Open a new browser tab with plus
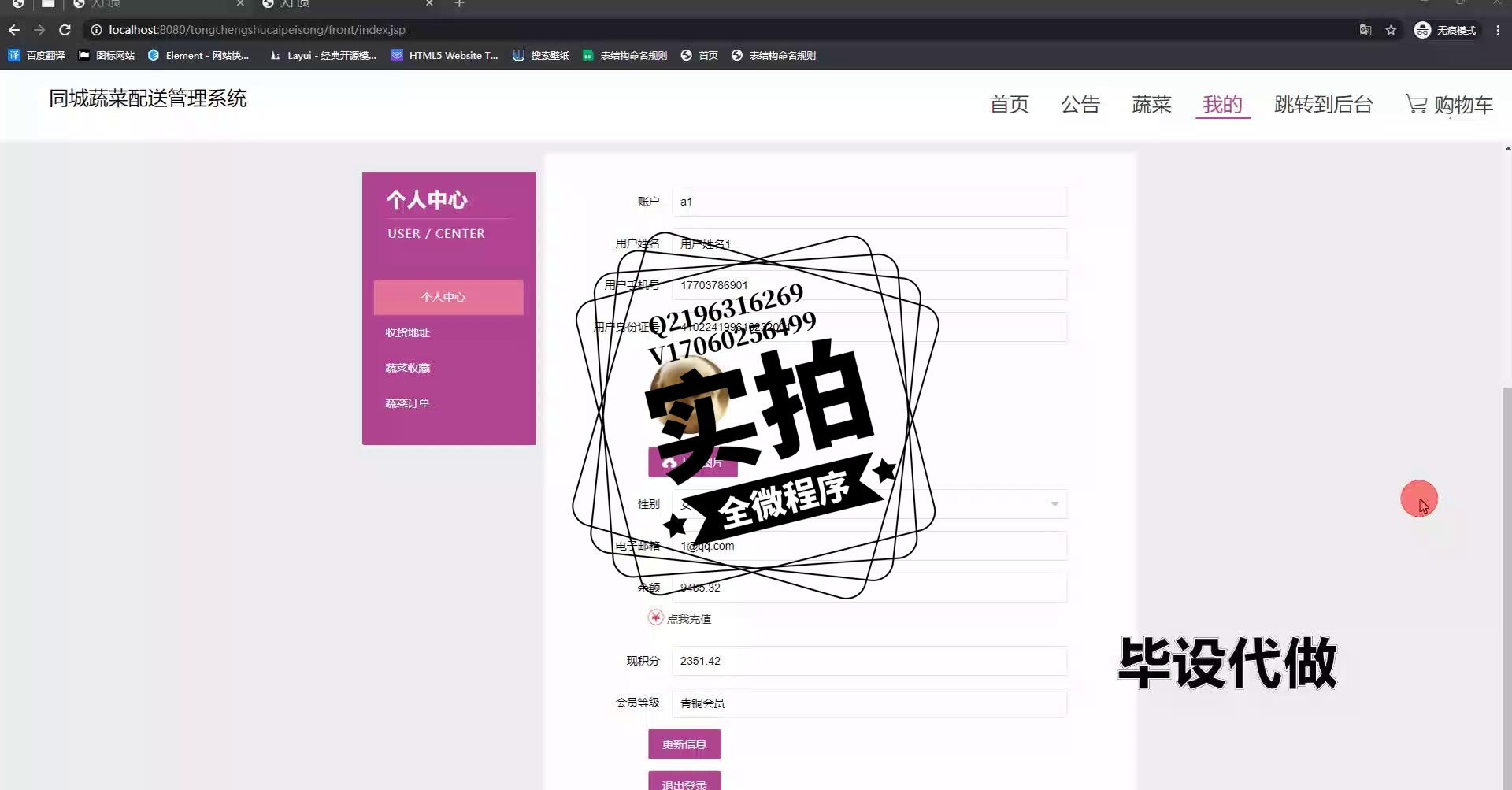The width and height of the screenshot is (1512, 790). 459,4
